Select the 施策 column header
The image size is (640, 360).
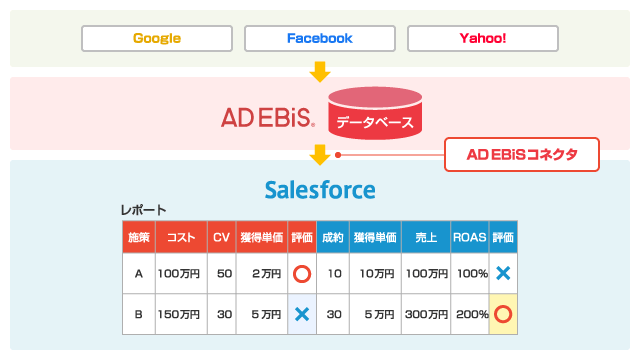click(x=139, y=237)
